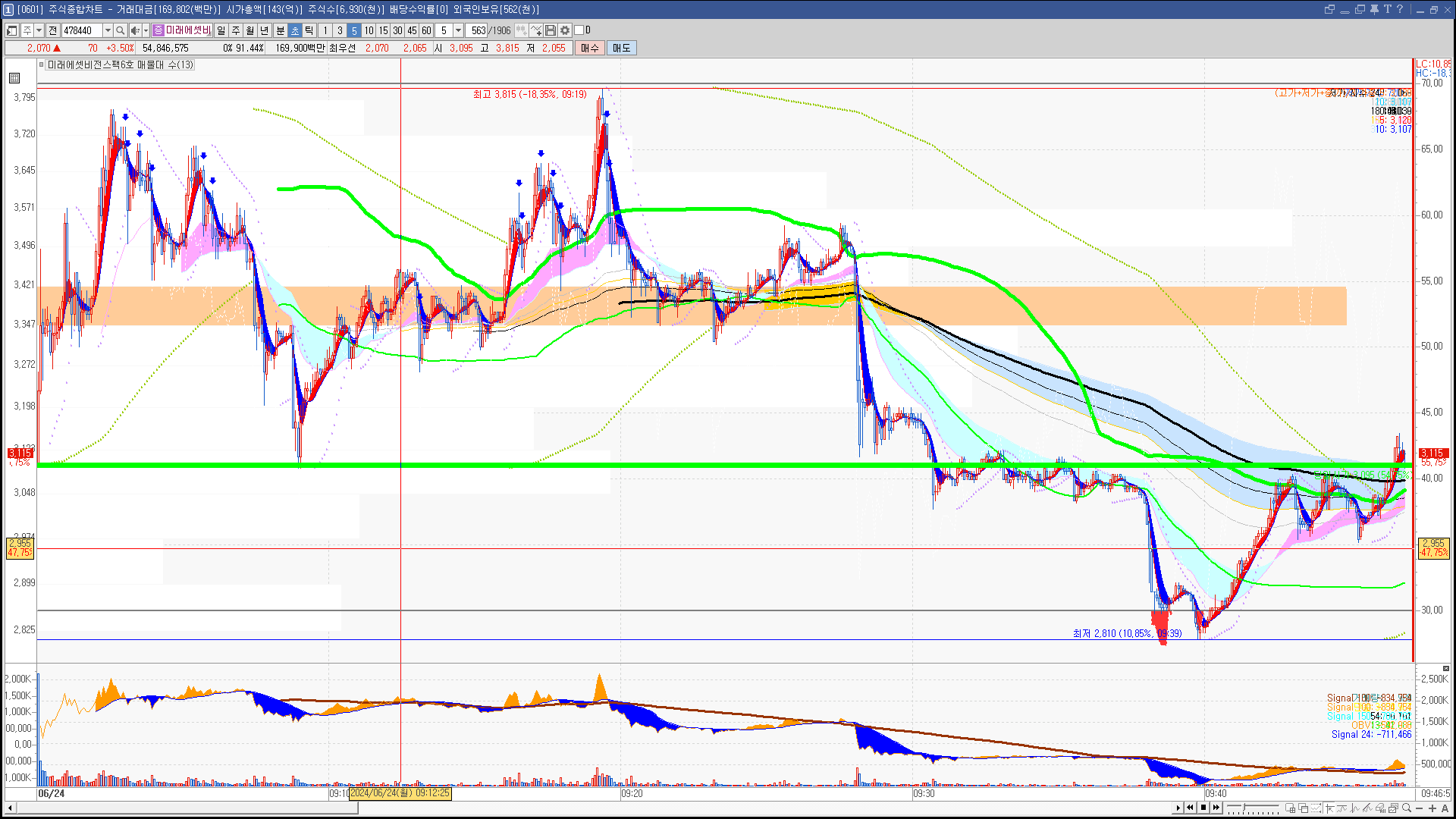This screenshot has width=1456, height=819.
Task: Select the 30 interval tab
Action: point(397,30)
